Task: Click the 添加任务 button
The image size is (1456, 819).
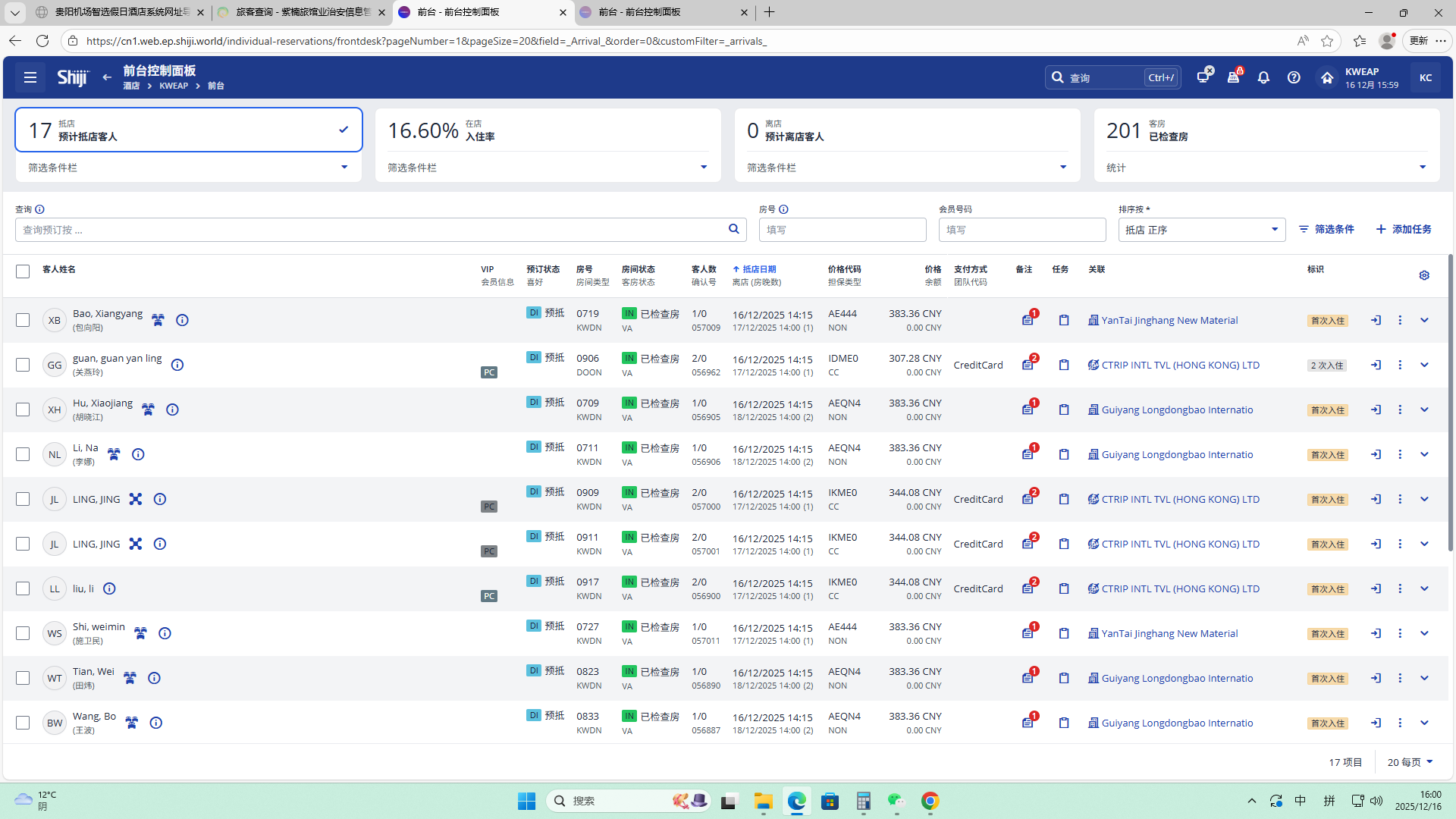Action: point(1404,229)
